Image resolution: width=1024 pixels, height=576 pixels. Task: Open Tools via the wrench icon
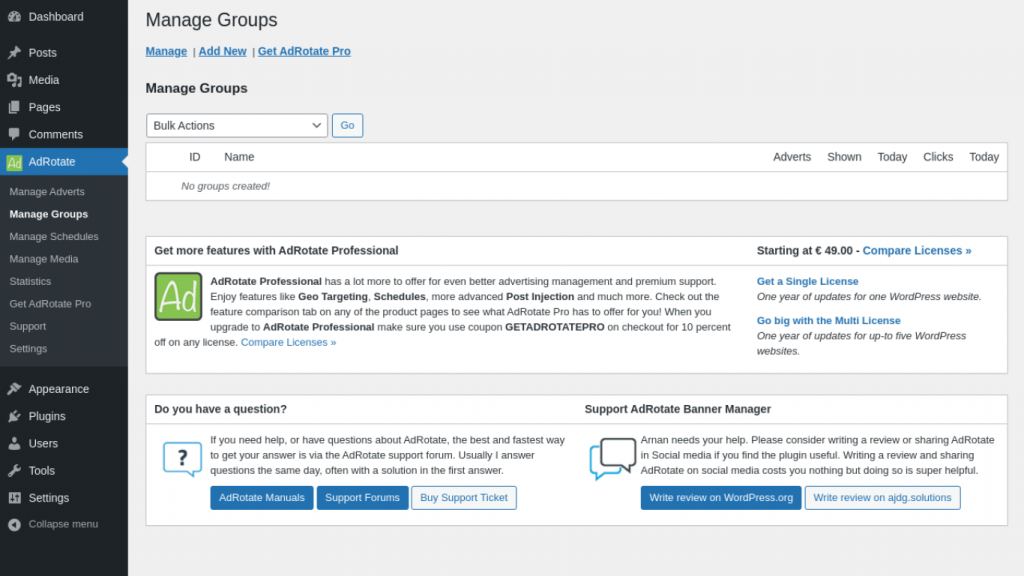(x=14, y=471)
